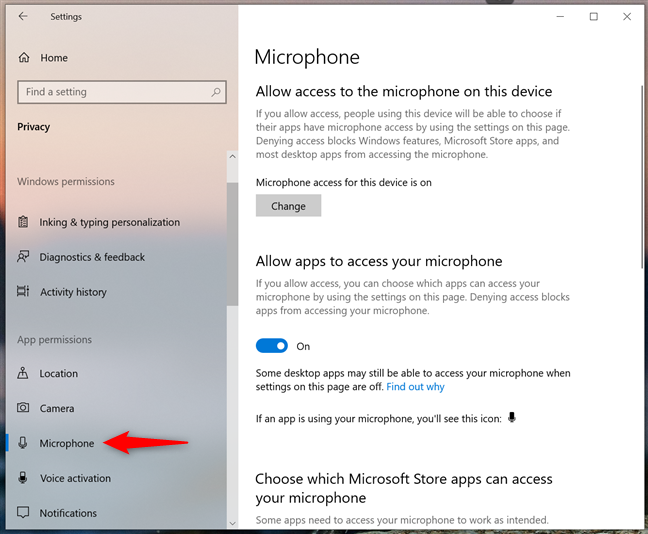This screenshot has height=534, width=648.
Task: Select Microphone in the sidebar
Action: tap(67, 443)
